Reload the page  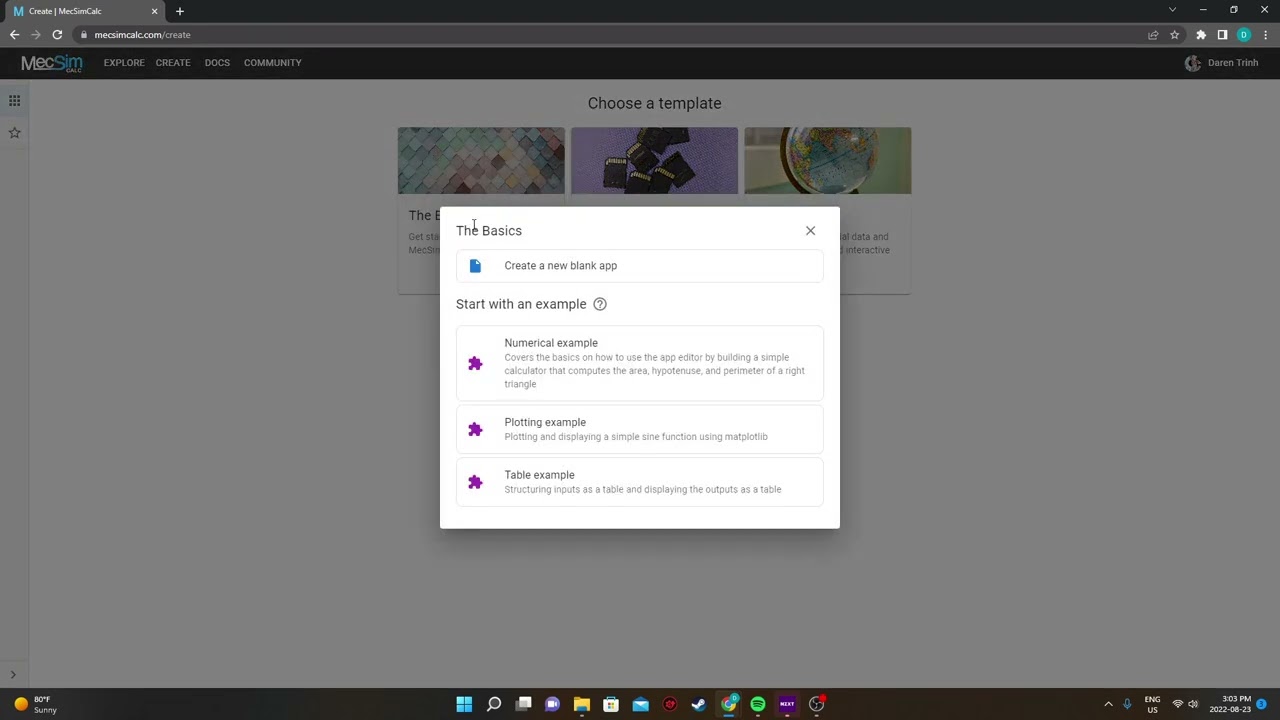tap(57, 35)
